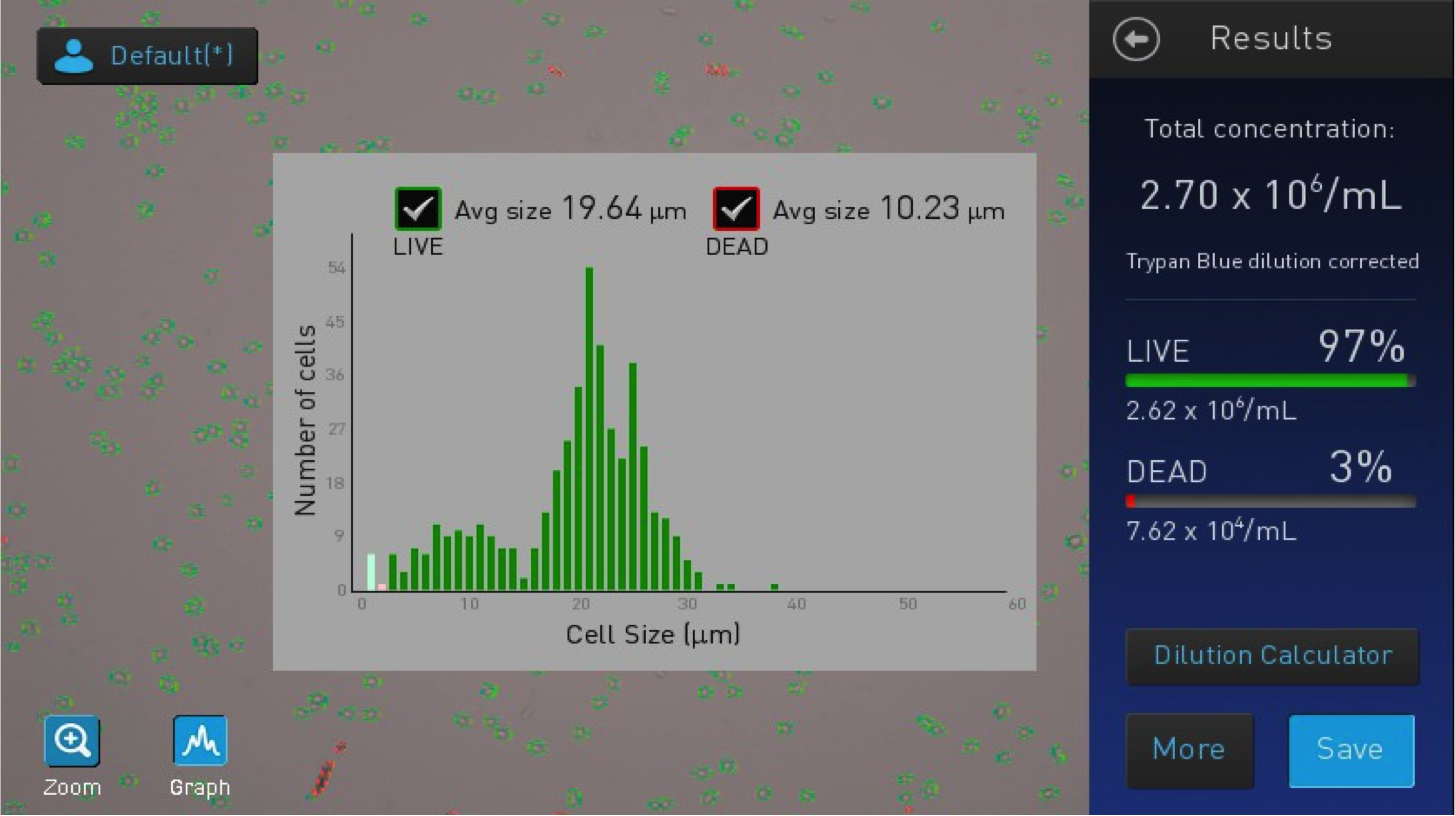1455x816 pixels.
Task: Click the pink dead-cell bar in histogram
Action: pos(382,586)
